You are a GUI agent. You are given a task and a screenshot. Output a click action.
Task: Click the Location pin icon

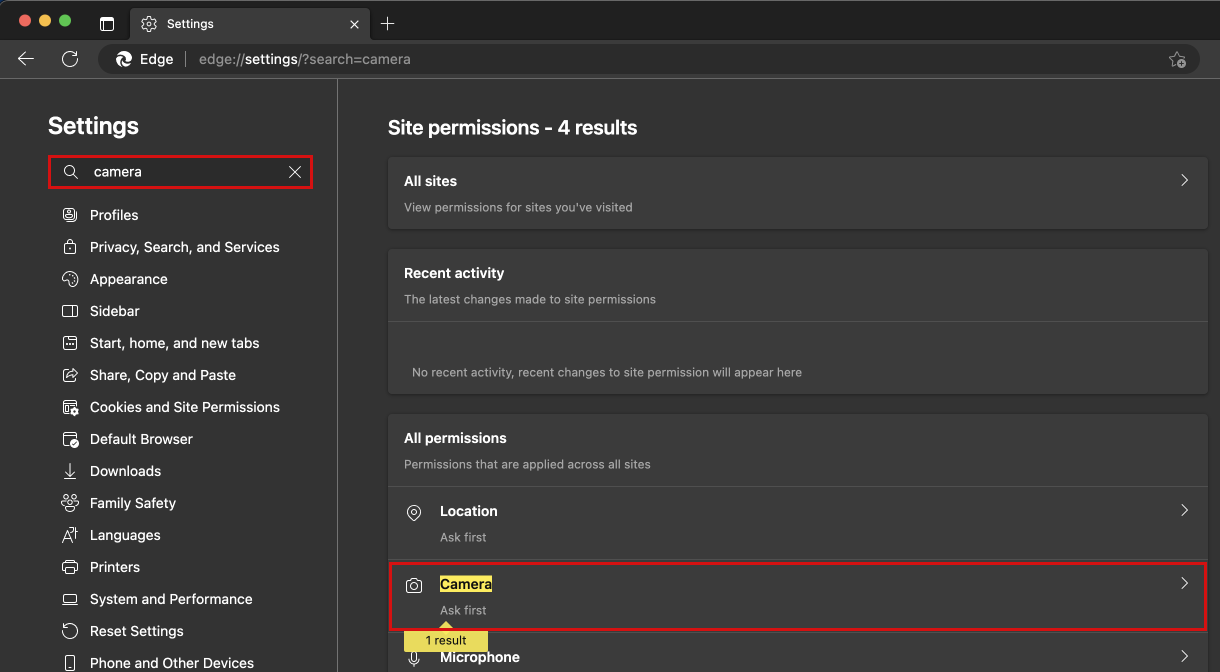click(x=414, y=513)
